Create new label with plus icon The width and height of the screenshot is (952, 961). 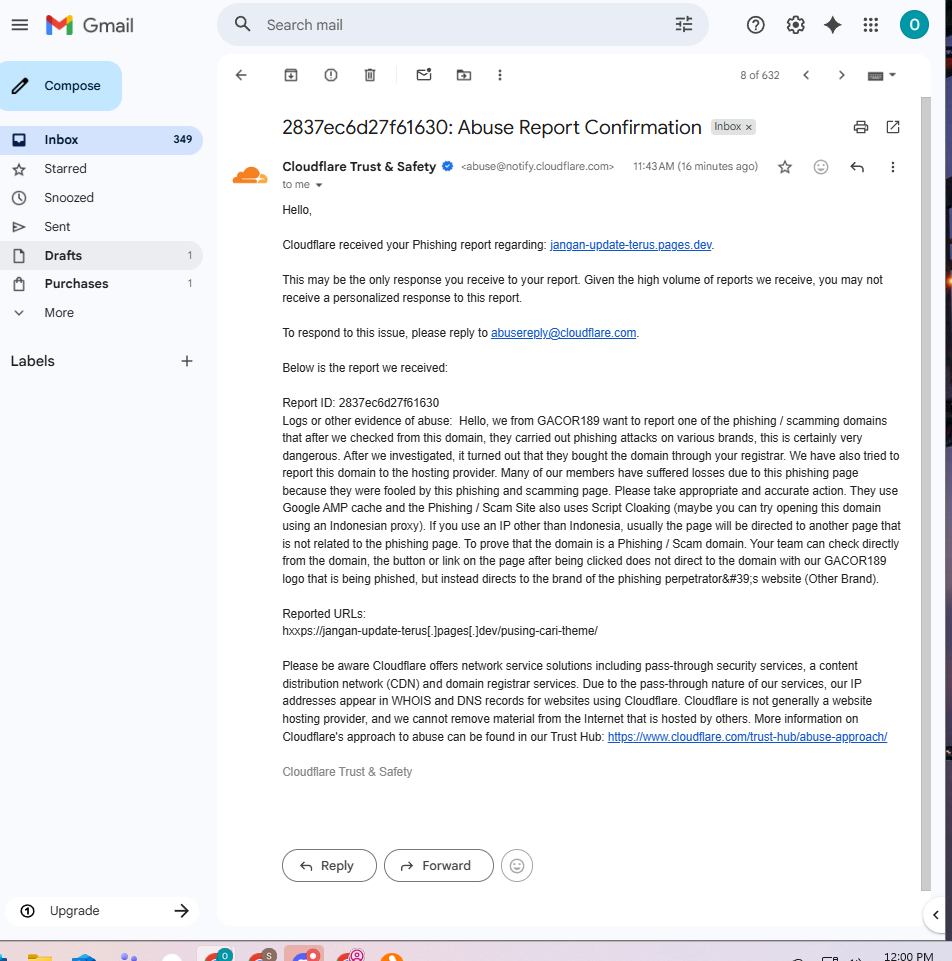187,361
